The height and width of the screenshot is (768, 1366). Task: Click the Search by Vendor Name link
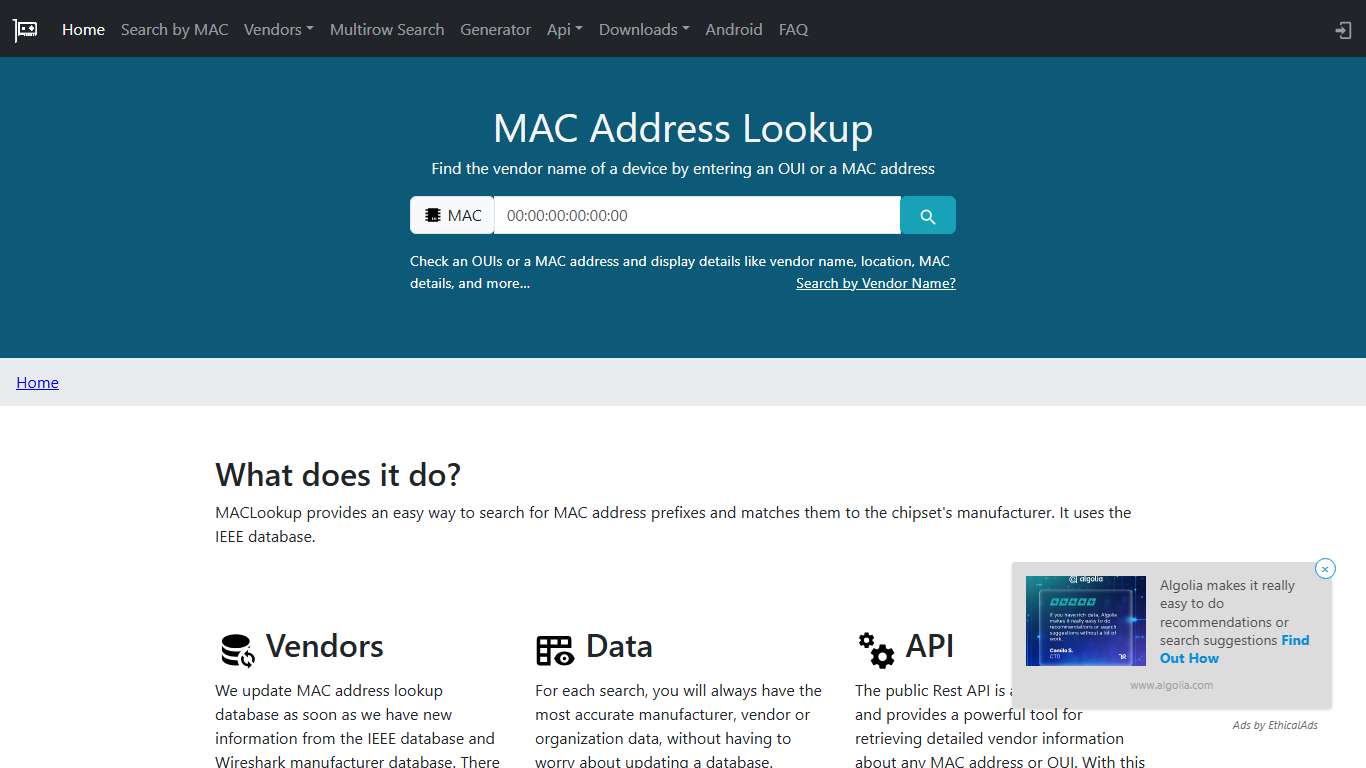(x=876, y=283)
